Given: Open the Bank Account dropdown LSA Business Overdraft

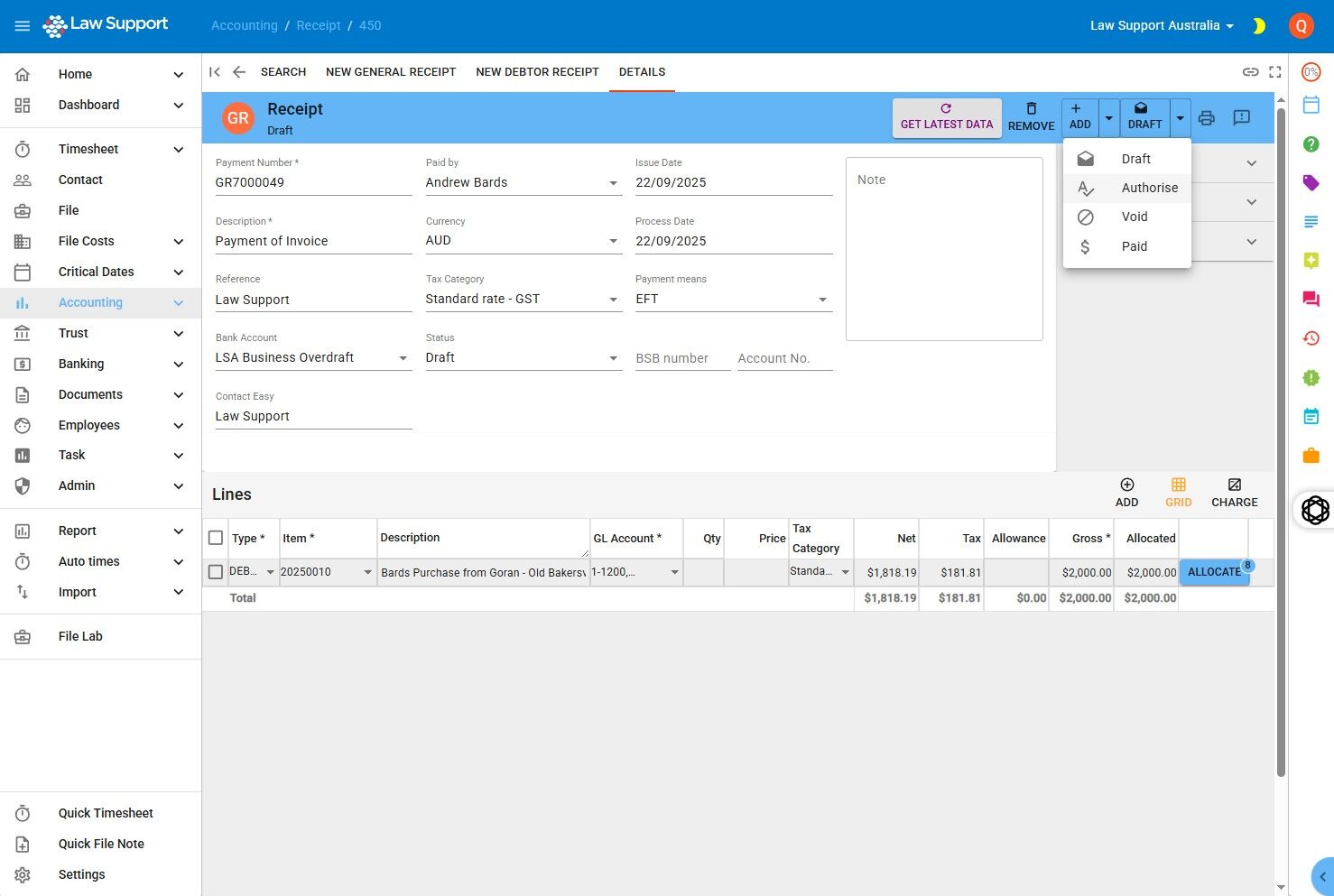Looking at the screenshot, I should point(313,358).
